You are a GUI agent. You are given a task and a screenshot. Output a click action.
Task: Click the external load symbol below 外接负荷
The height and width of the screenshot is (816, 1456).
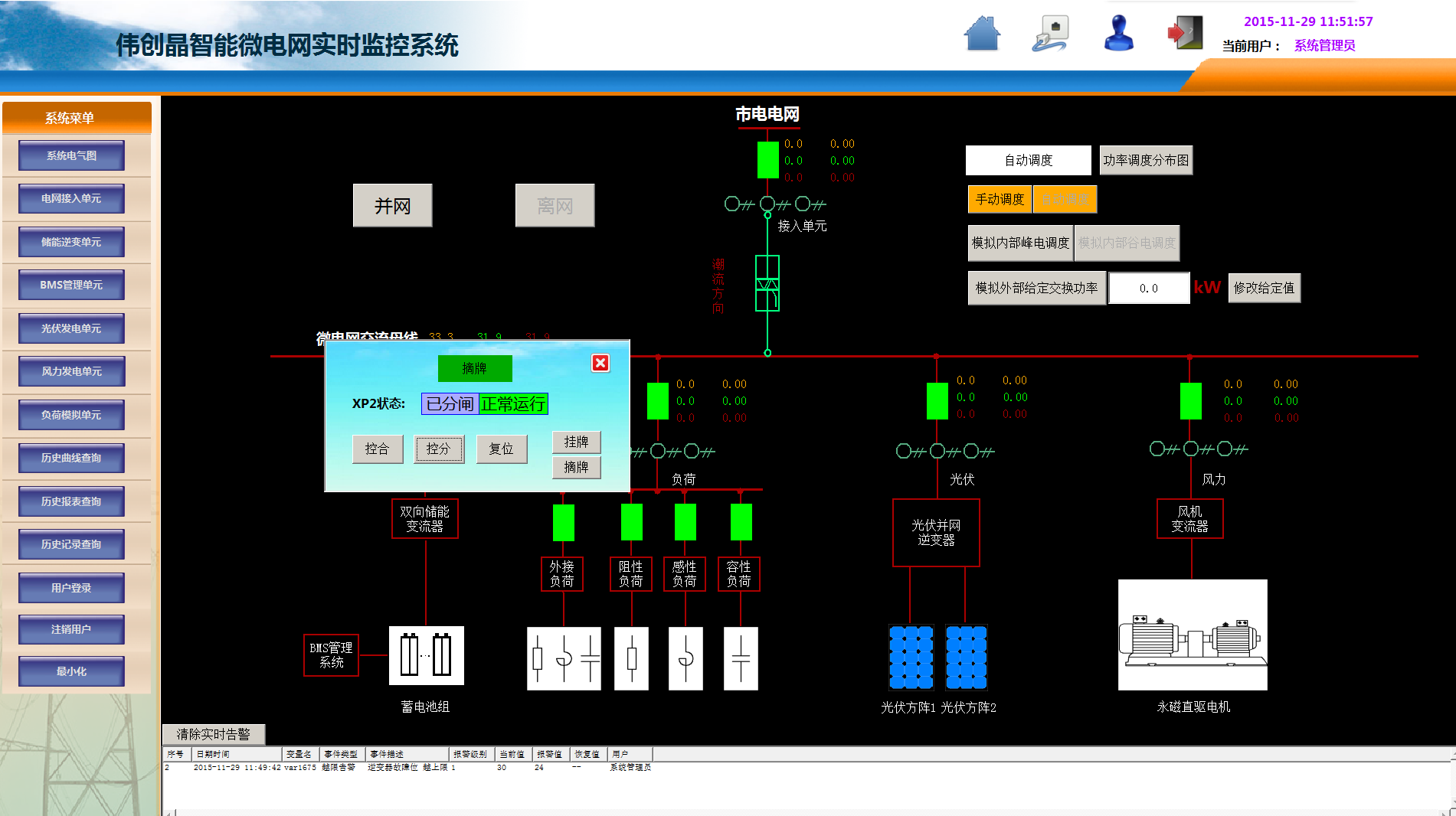(564, 658)
